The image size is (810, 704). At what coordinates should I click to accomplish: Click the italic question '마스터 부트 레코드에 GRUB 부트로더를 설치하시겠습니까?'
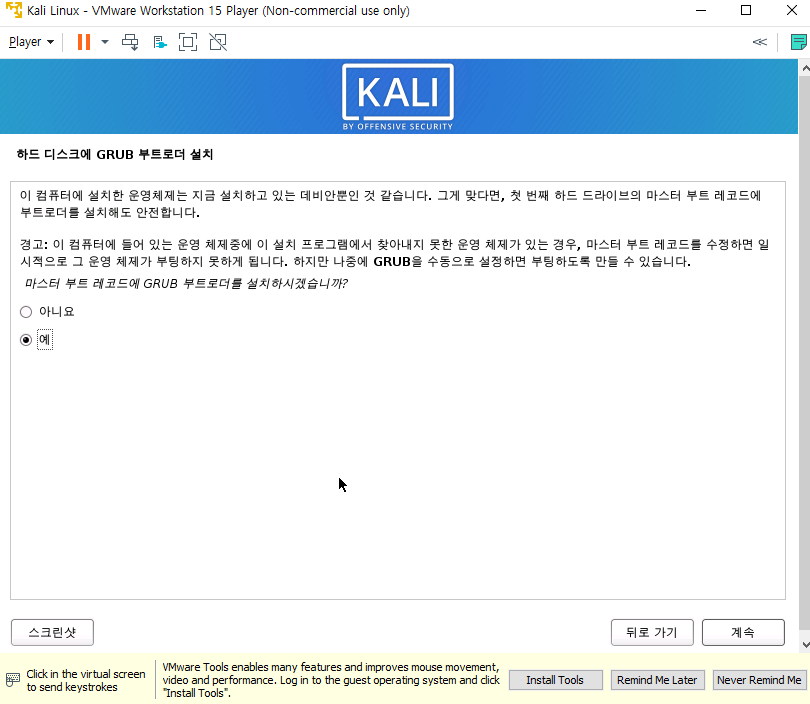[x=186, y=284]
